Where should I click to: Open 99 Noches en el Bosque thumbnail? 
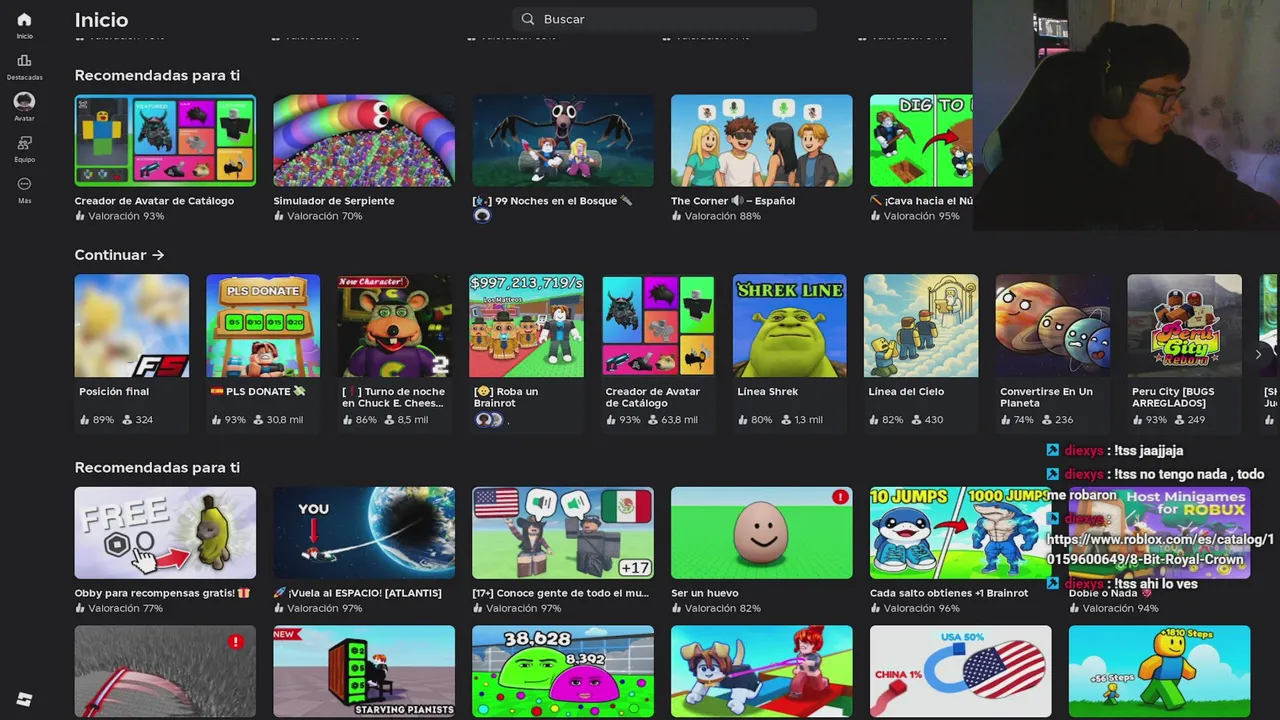coord(563,140)
